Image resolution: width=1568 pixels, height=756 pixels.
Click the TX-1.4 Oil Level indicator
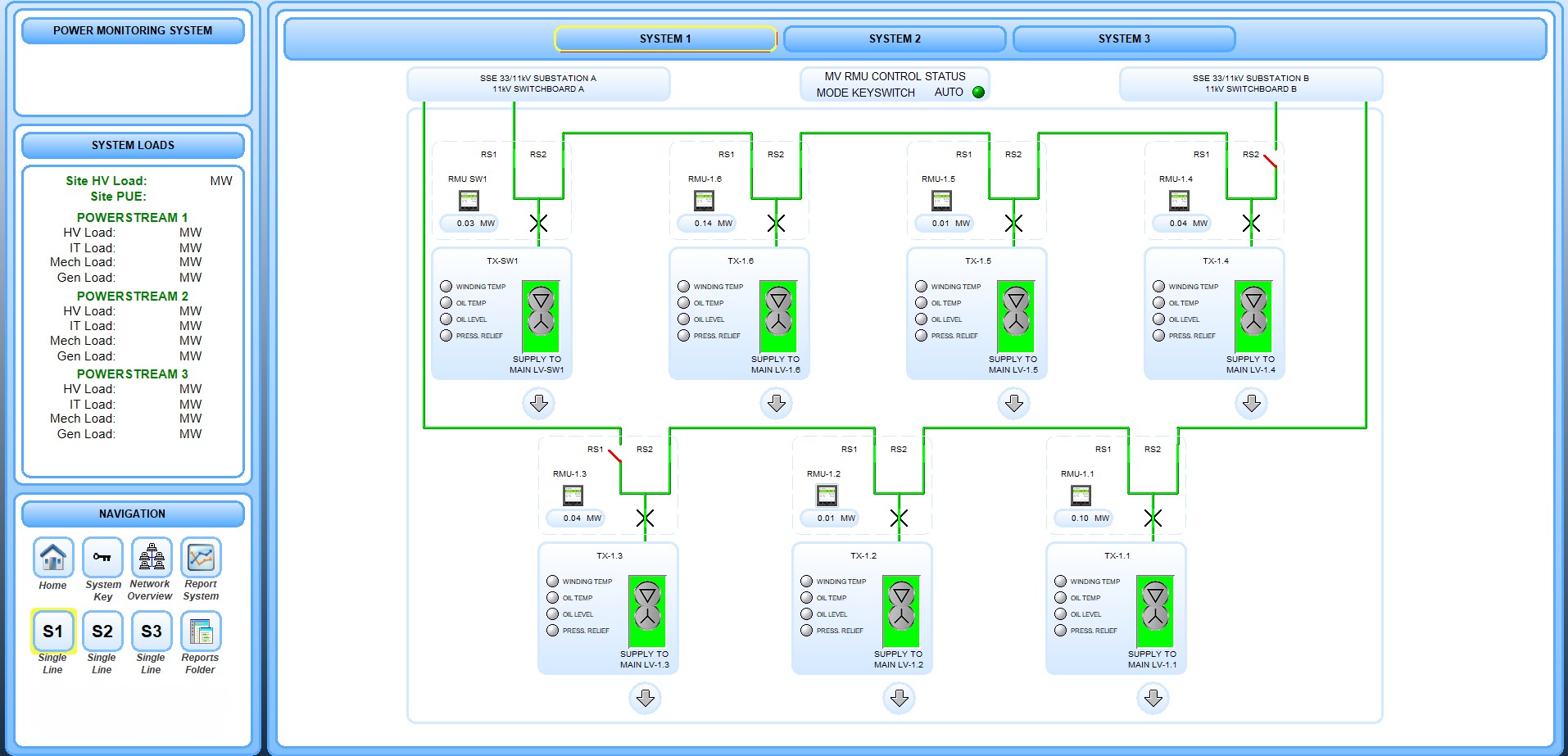[x=1158, y=319]
